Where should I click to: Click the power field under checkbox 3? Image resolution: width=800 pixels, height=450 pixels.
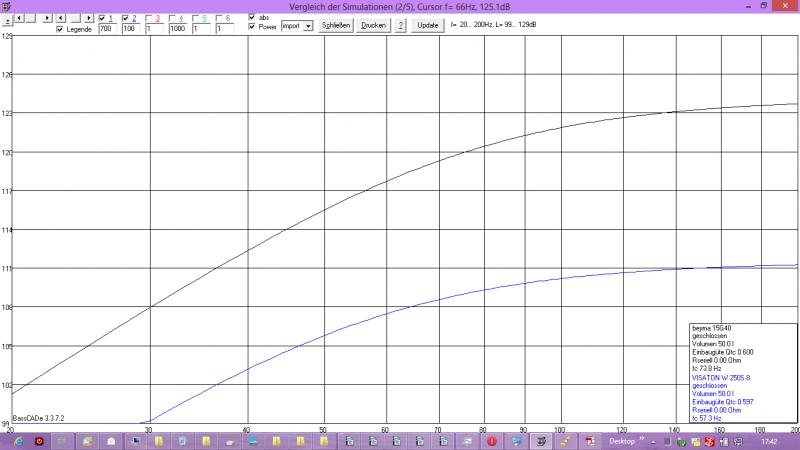[x=155, y=29]
